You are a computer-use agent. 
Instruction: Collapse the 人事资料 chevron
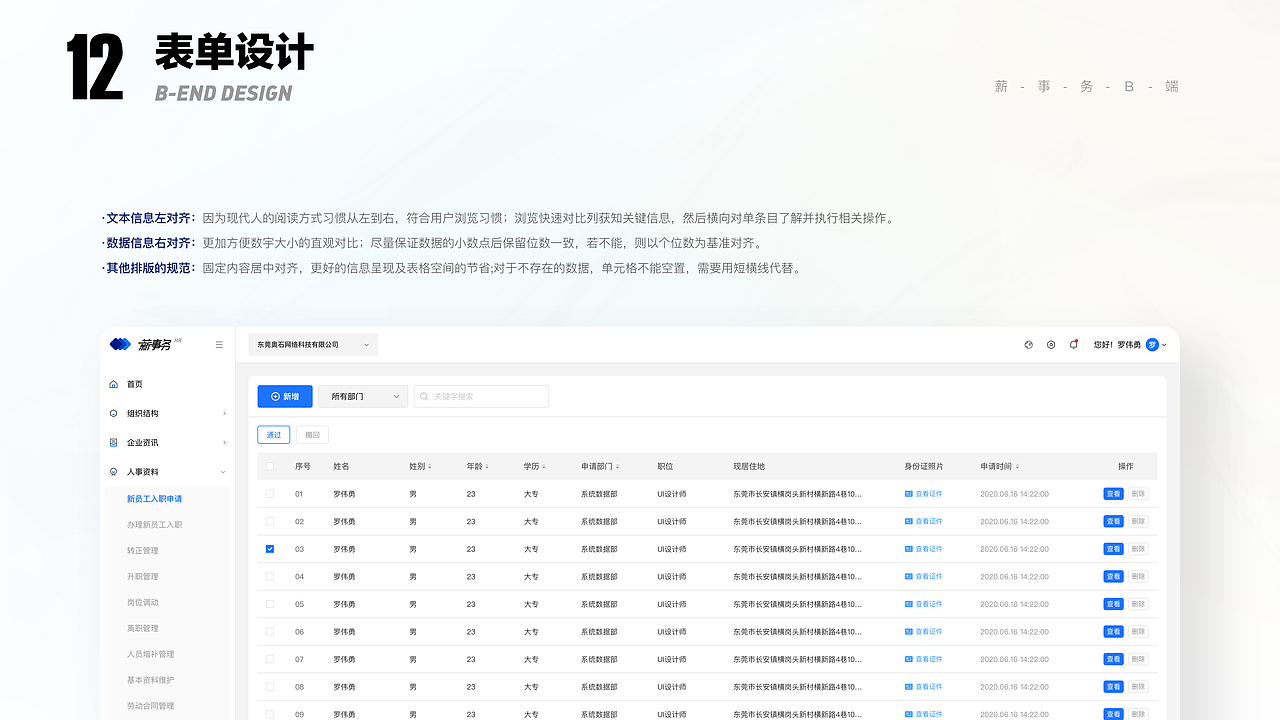pos(224,472)
